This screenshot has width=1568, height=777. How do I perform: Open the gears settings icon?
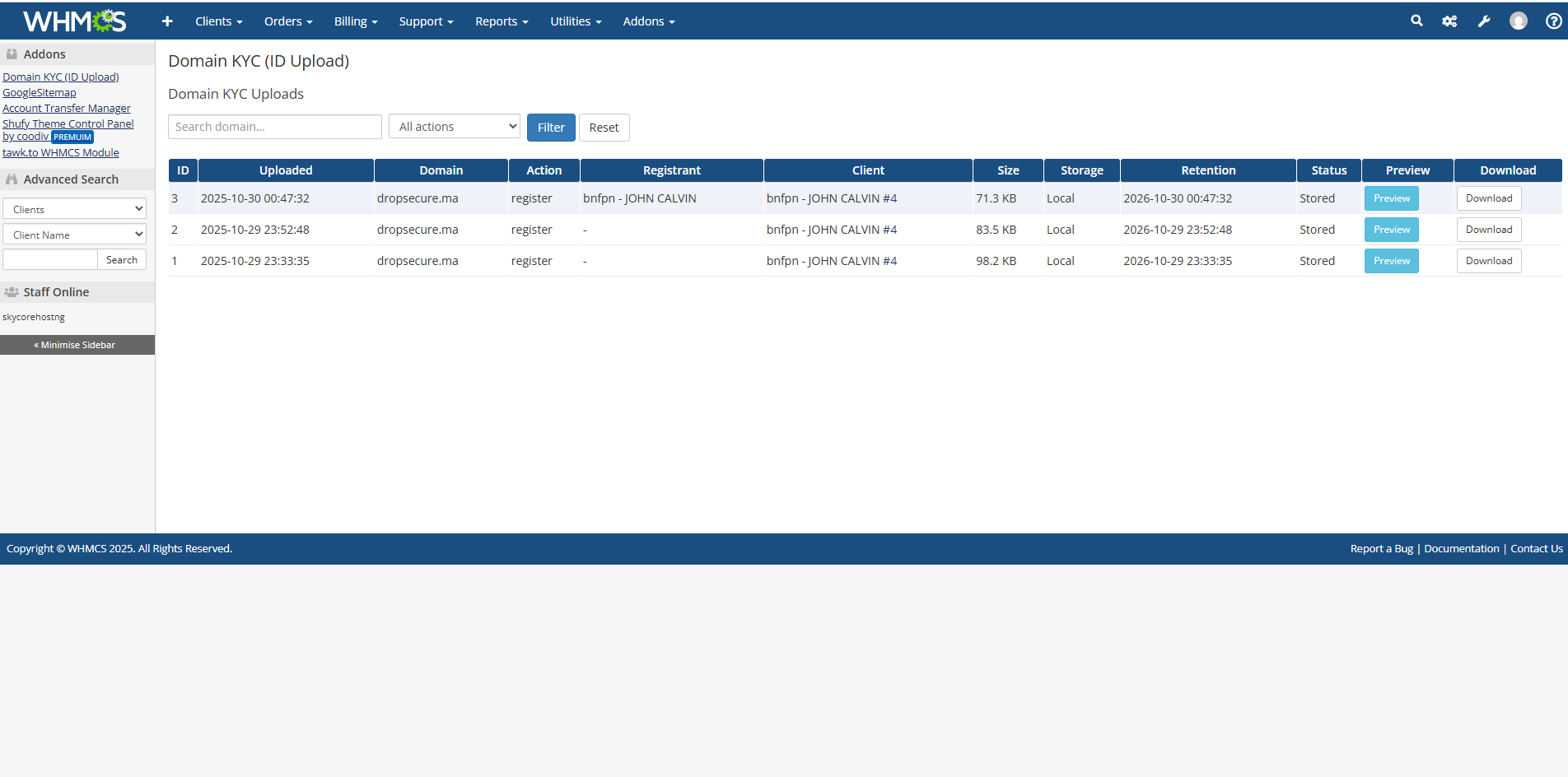pos(1449,21)
